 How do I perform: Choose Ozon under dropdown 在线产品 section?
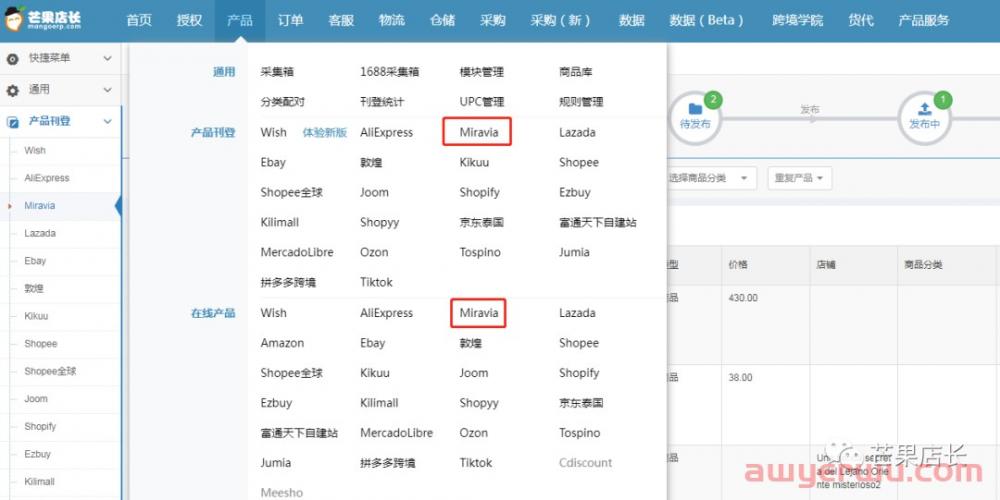[474, 433]
